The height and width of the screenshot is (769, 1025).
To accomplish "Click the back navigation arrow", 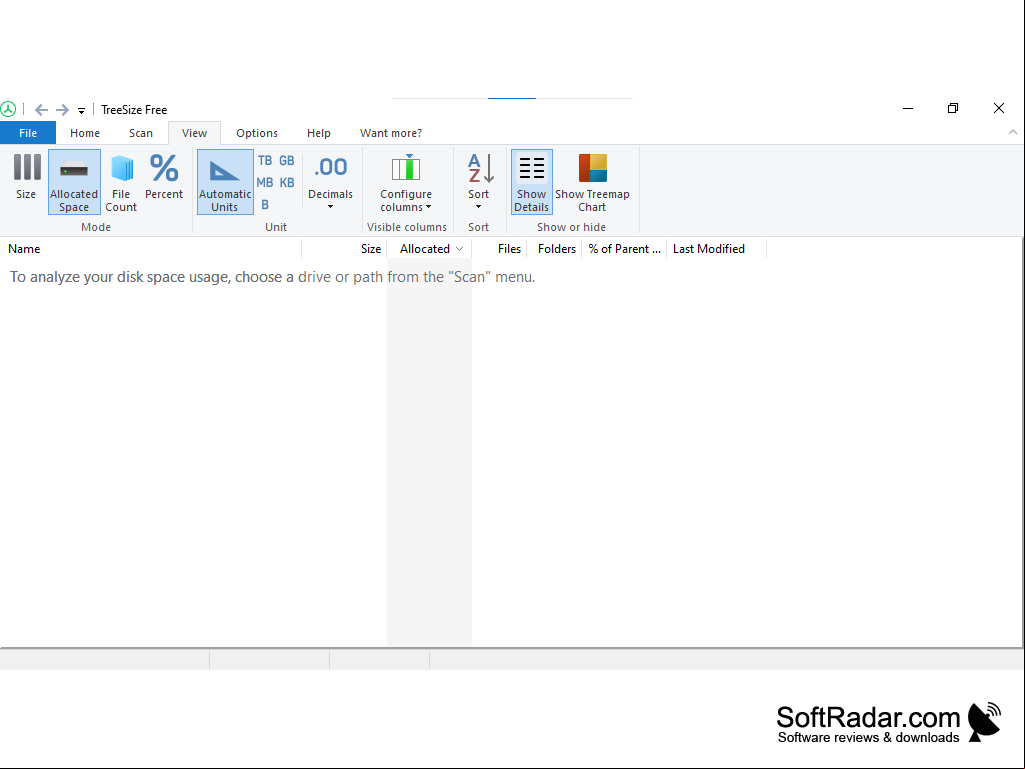I will click(x=41, y=110).
